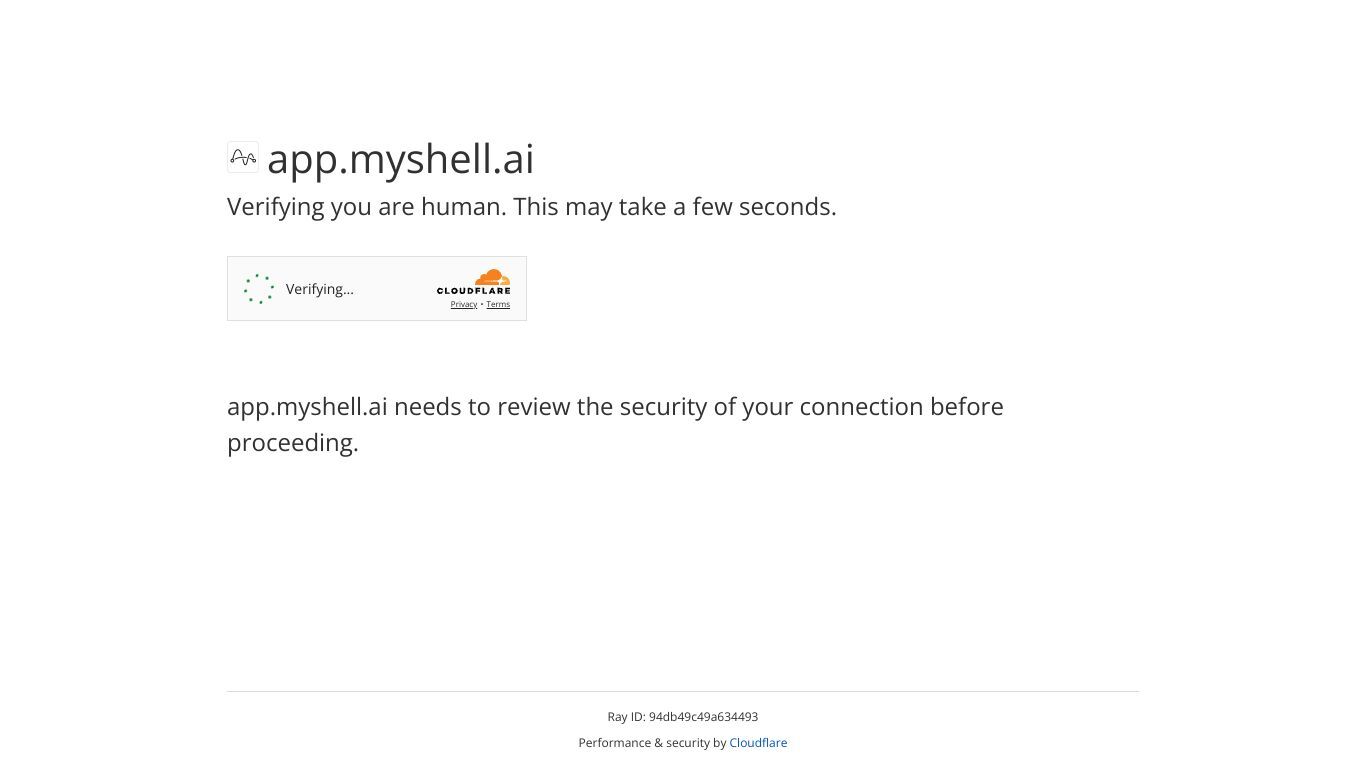Click the app.myshell.ai page heading
This screenshot has height=768, width=1366.
point(401,158)
